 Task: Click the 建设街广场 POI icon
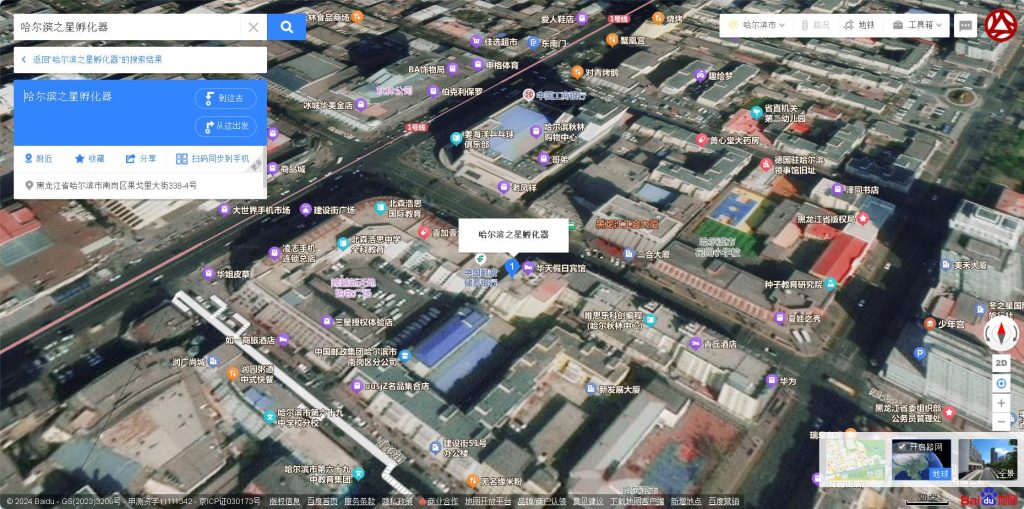point(305,210)
